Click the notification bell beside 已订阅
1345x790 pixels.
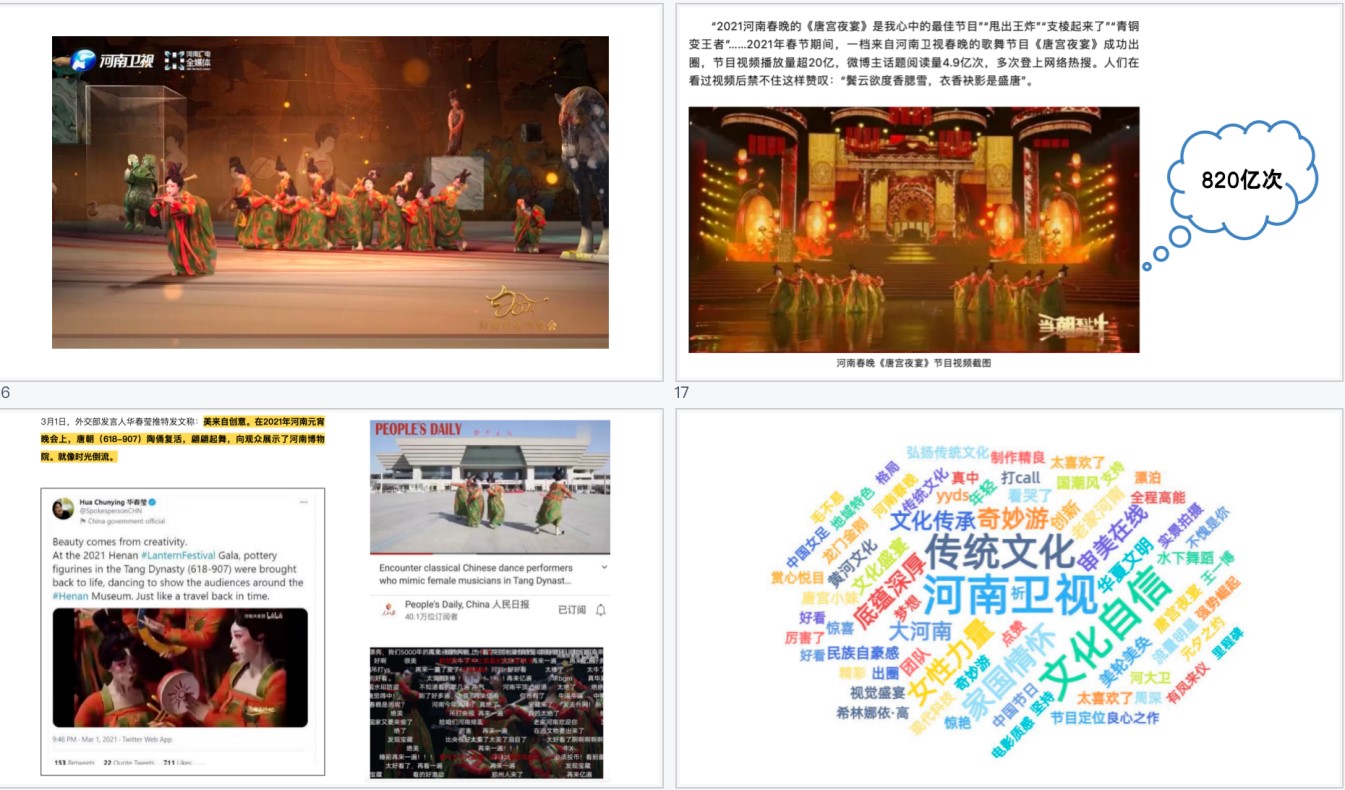click(x=601, y=610)
